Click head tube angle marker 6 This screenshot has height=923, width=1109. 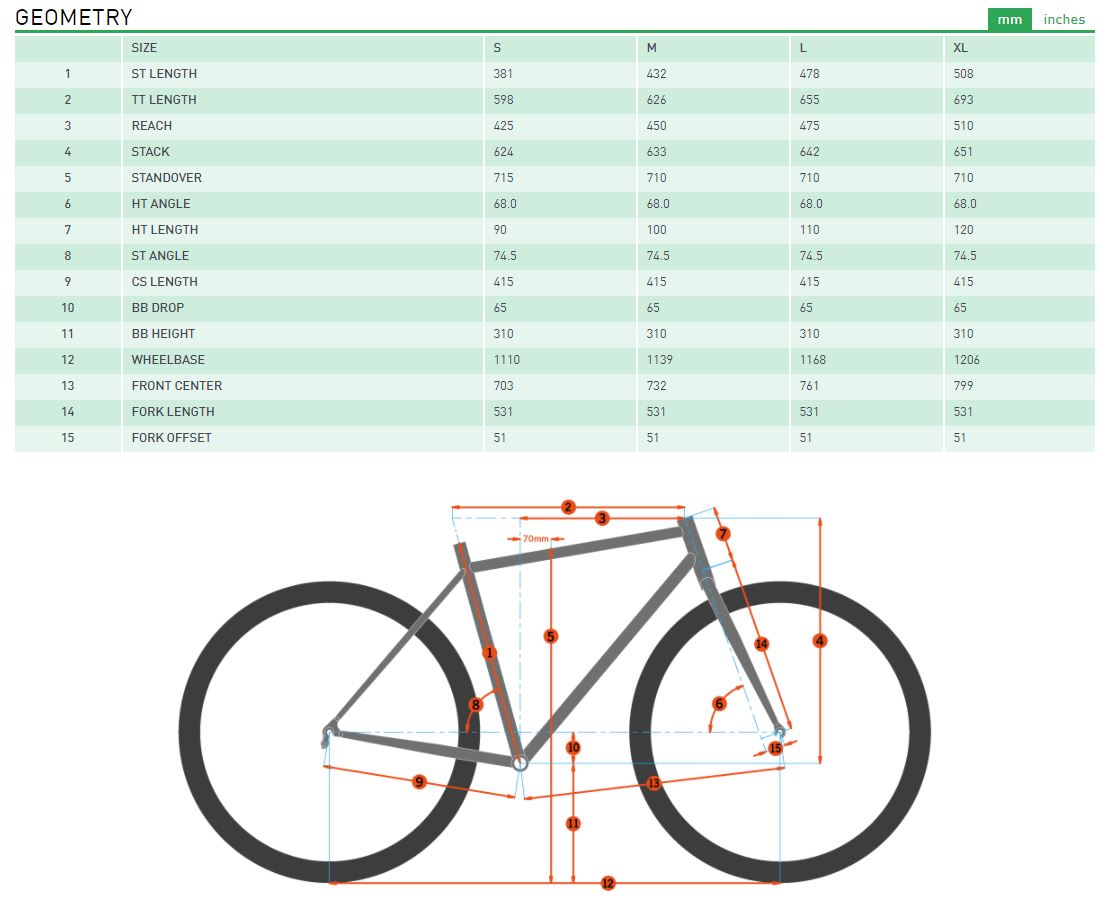718,703
